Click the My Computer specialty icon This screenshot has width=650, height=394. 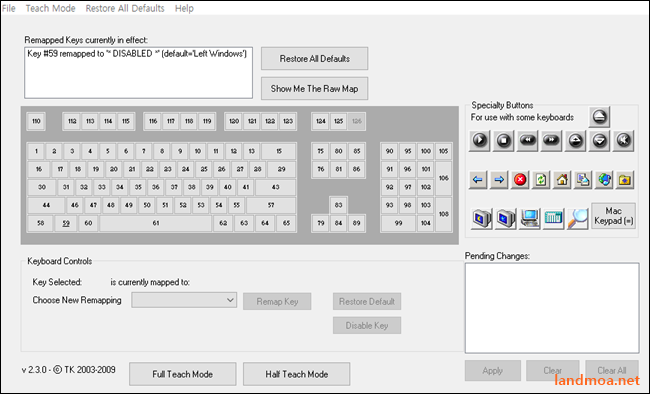coord(529,218)
